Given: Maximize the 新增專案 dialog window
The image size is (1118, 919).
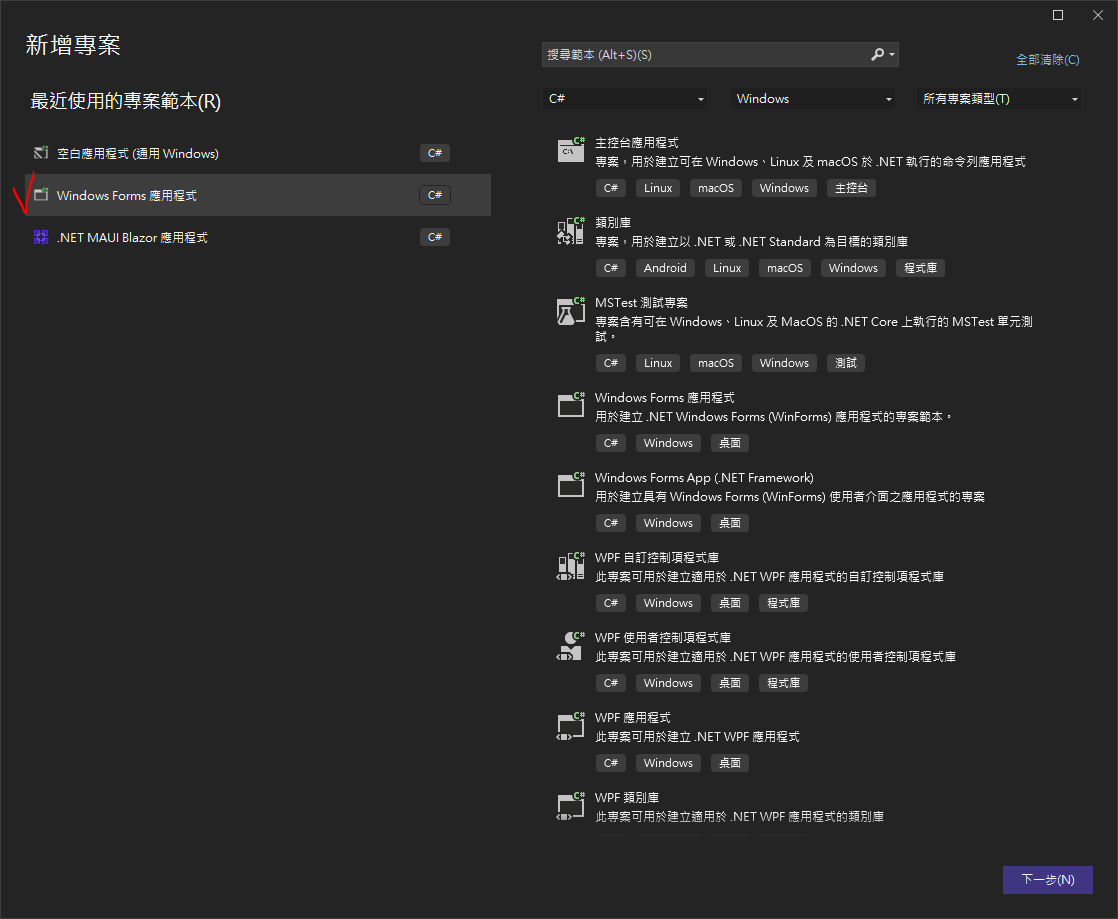Looking at the screenshot, I should pyautogui.click(x=1058, y=15).
